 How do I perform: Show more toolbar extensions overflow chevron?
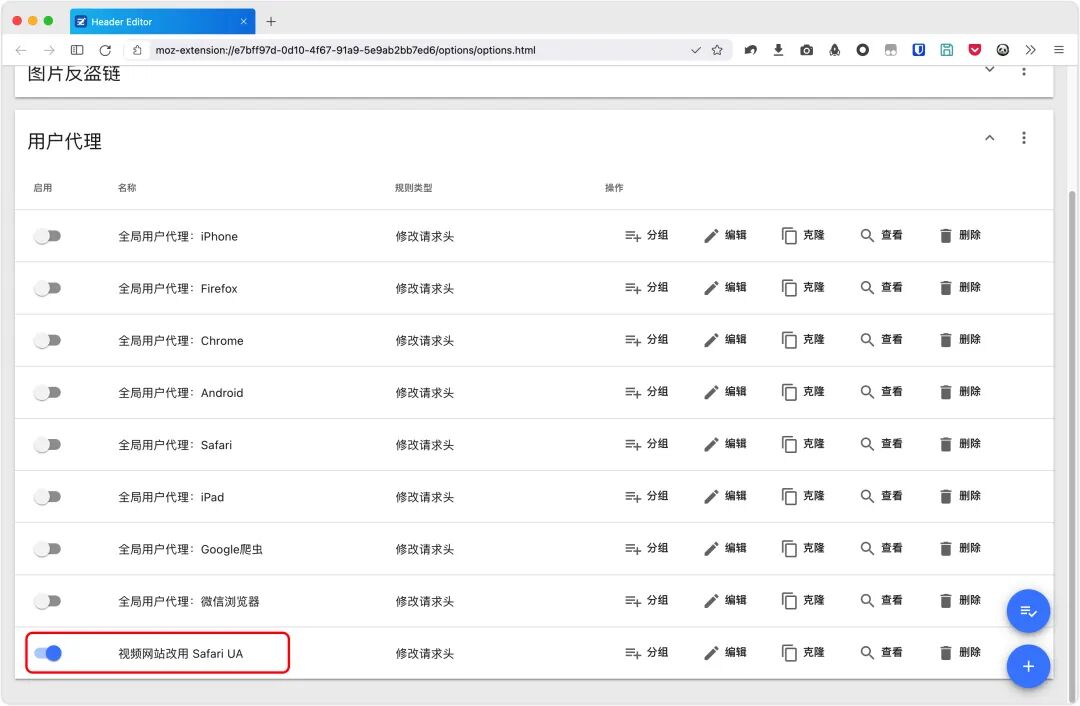(1030, 50)
